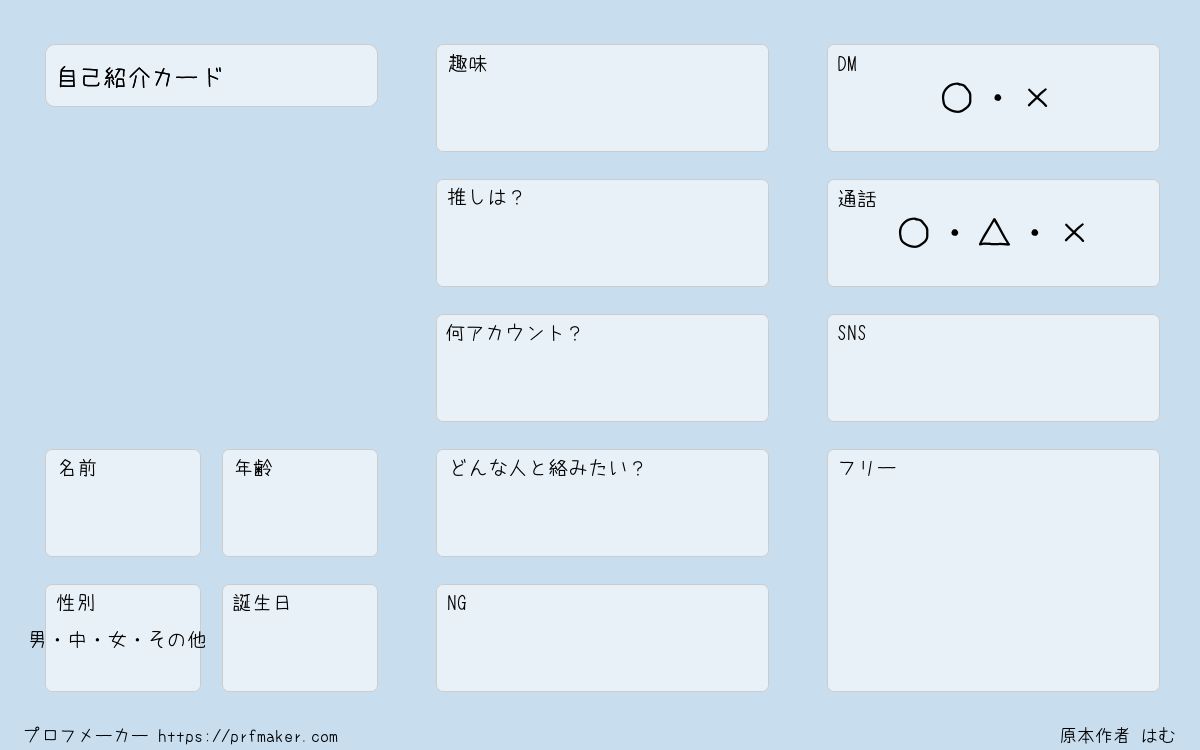The width and height of the screenshot is (1200, 750).
Task: Choose 女 in the 性別 options
Action: (x=118, y=640)
